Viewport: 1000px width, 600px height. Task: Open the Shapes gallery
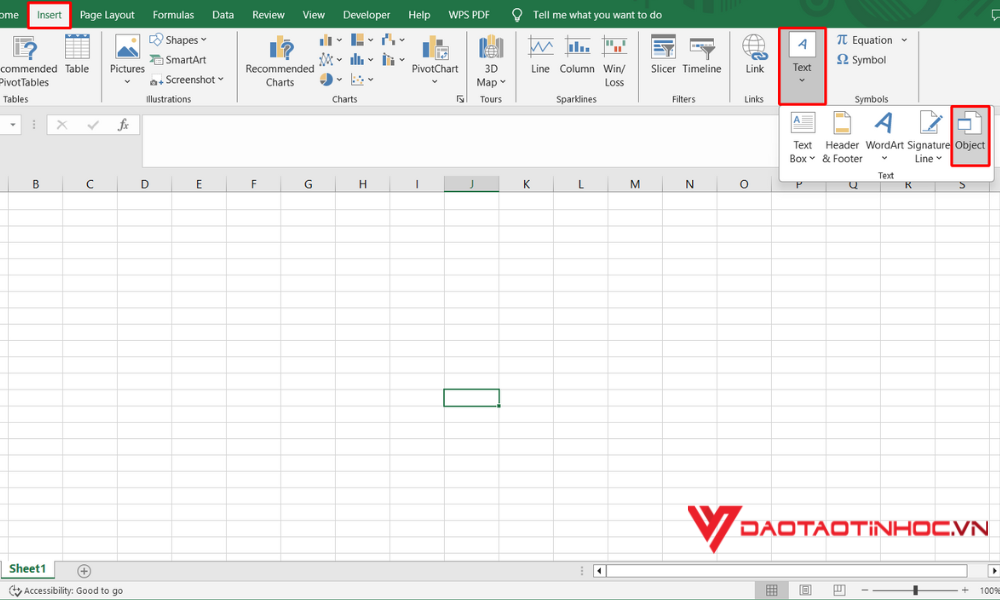click(x=179, y=39)
